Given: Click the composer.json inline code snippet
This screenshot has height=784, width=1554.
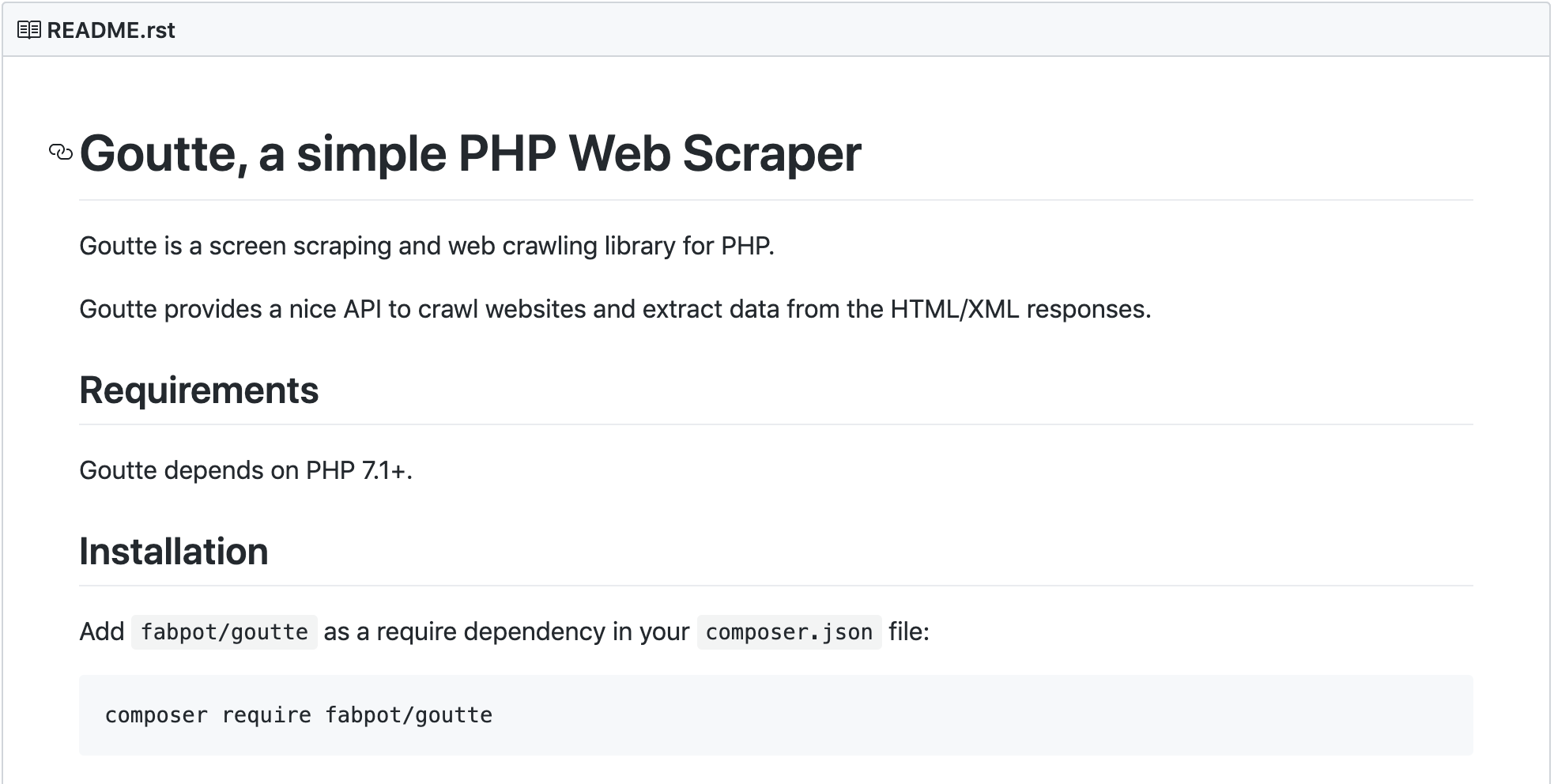Looking at the screenshot, I should tap(789, 632).
